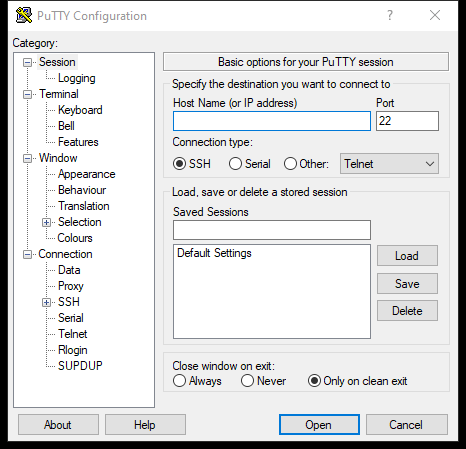Open the Telnet protocol dropdown
The image size is (466, 449).
pos(389,164)
